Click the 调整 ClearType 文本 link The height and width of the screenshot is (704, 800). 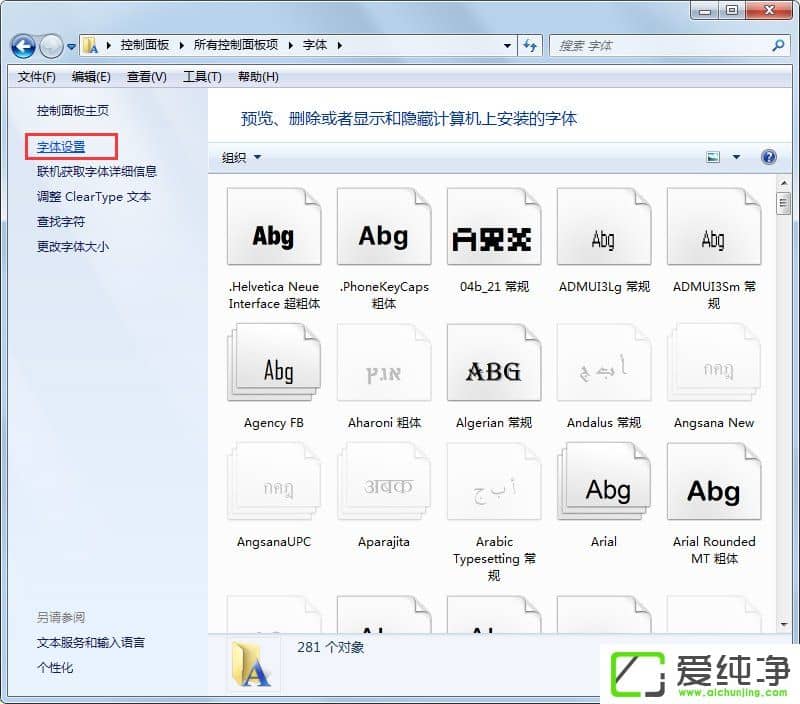coord(94,197)
